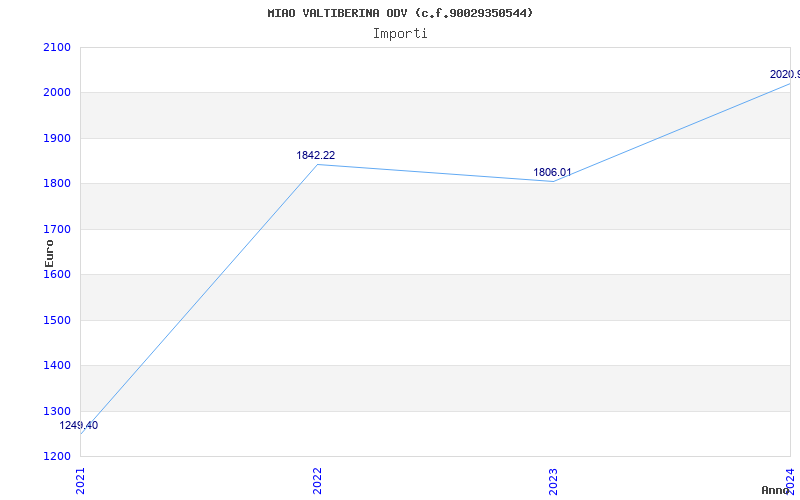
Task: Click the 1600 y-axis tick label
Action: 57,274
